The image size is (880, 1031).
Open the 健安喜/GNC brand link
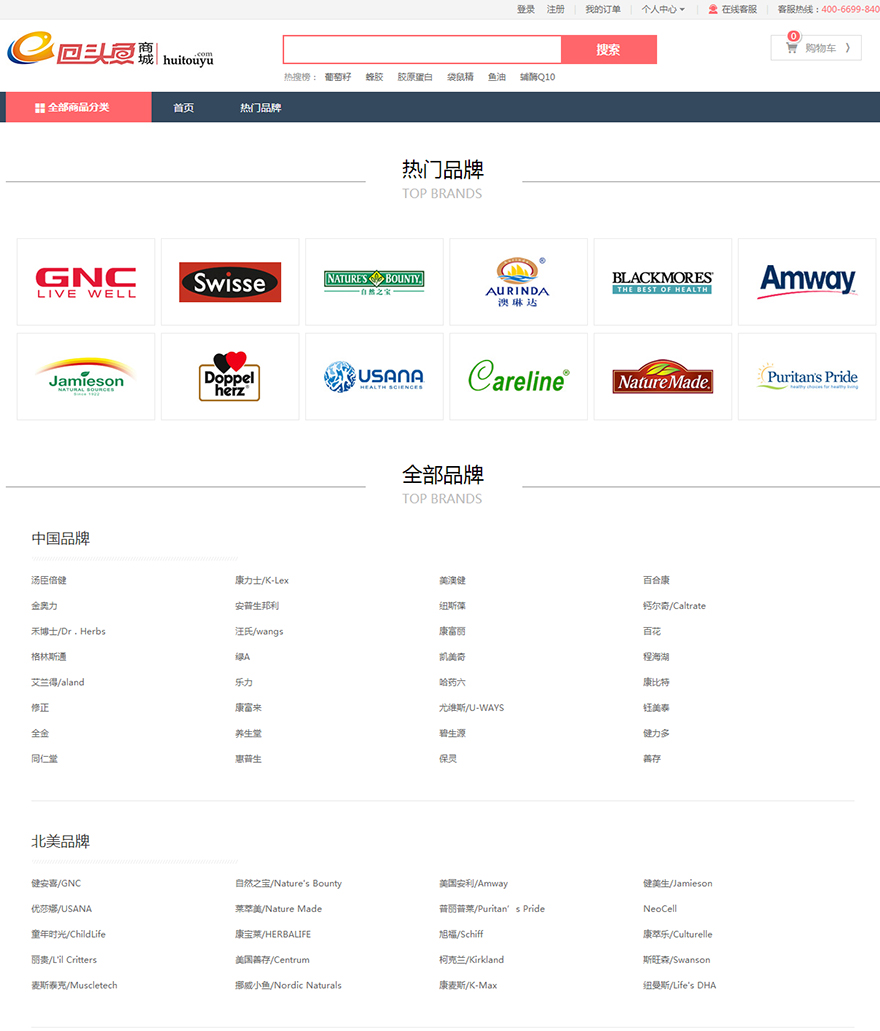56,883
